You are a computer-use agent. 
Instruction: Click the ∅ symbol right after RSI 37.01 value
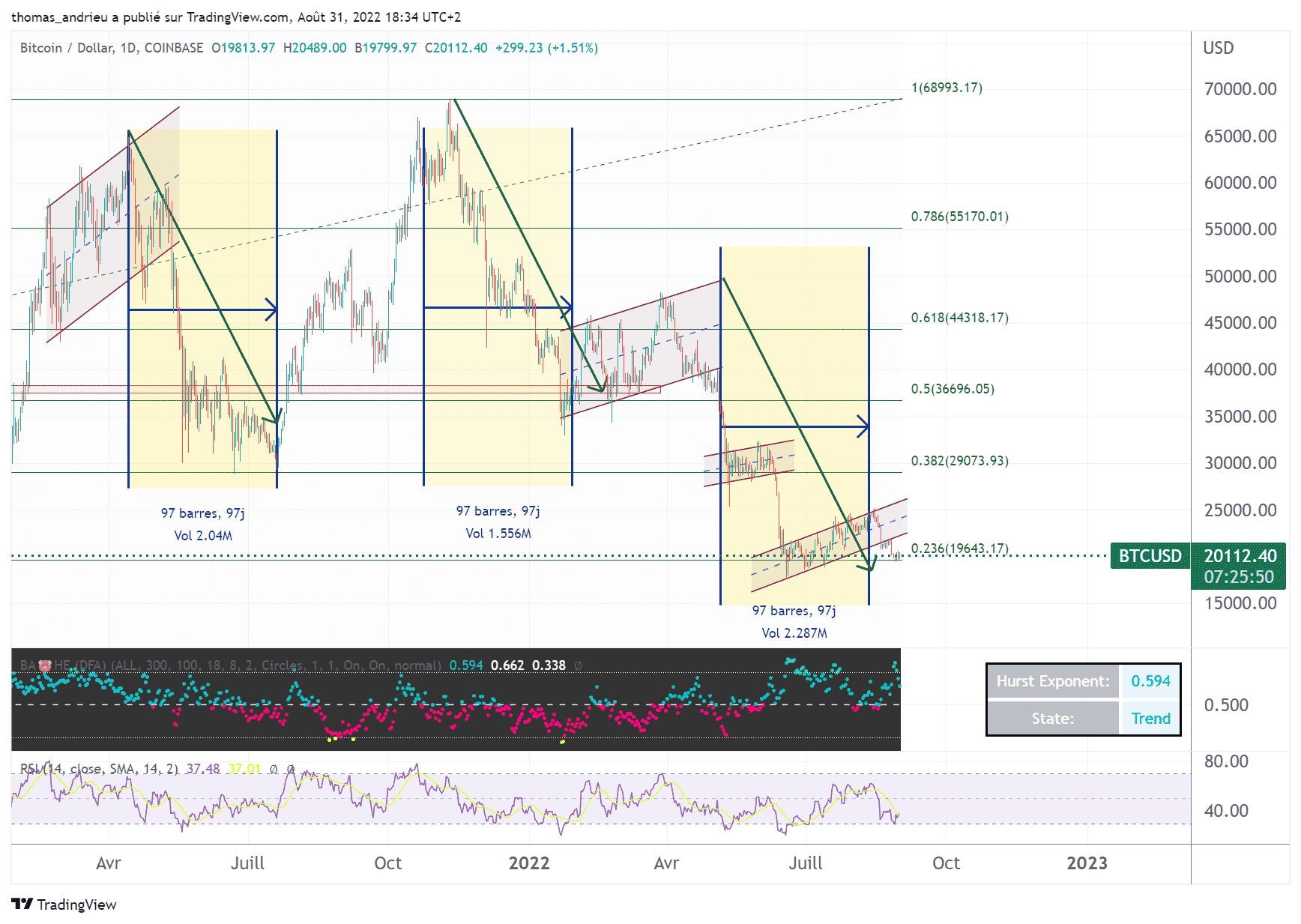coord(274,769)
